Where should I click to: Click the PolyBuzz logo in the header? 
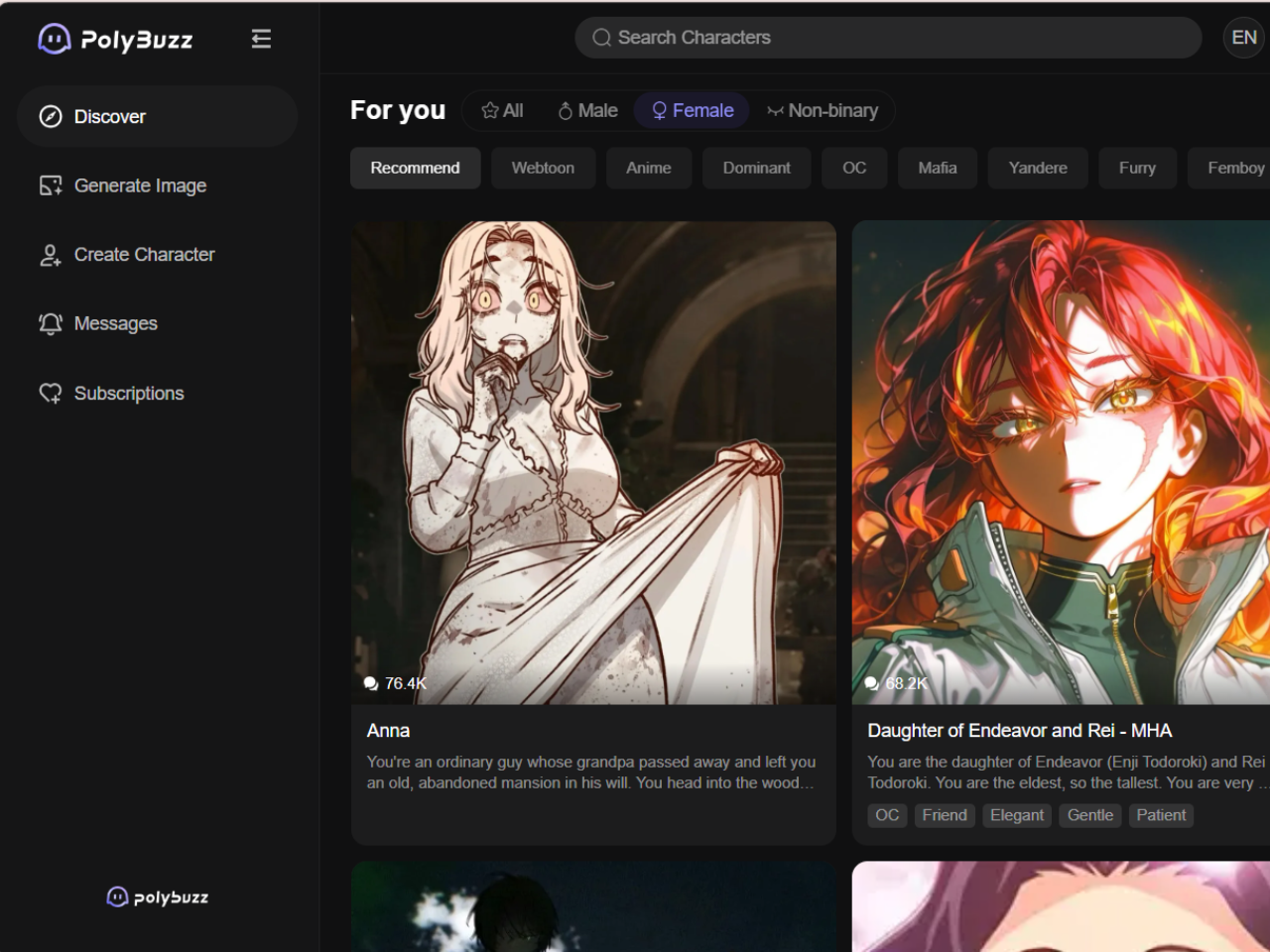(115, 39)
